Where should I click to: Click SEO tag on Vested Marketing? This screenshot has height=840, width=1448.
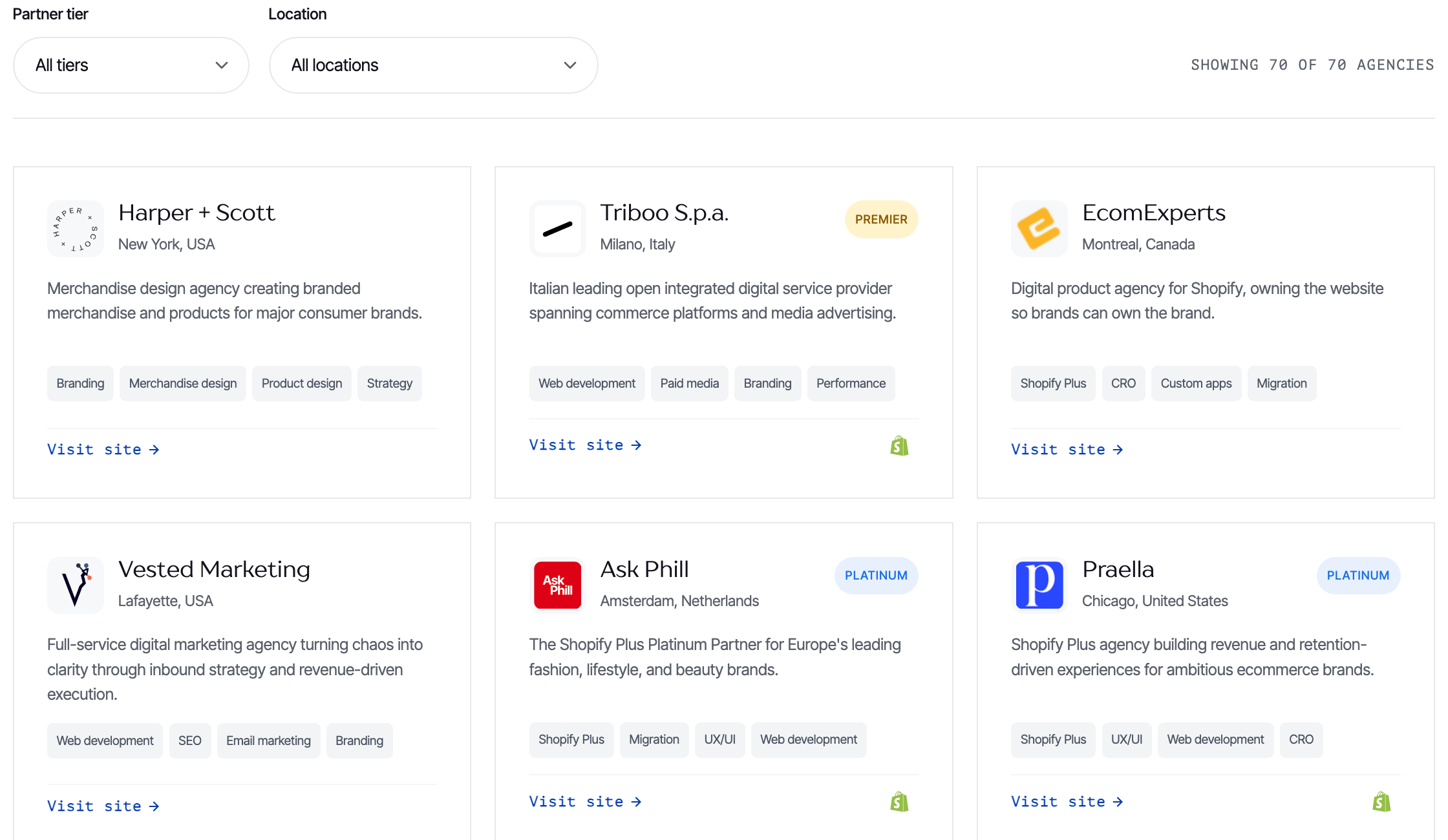190,741
